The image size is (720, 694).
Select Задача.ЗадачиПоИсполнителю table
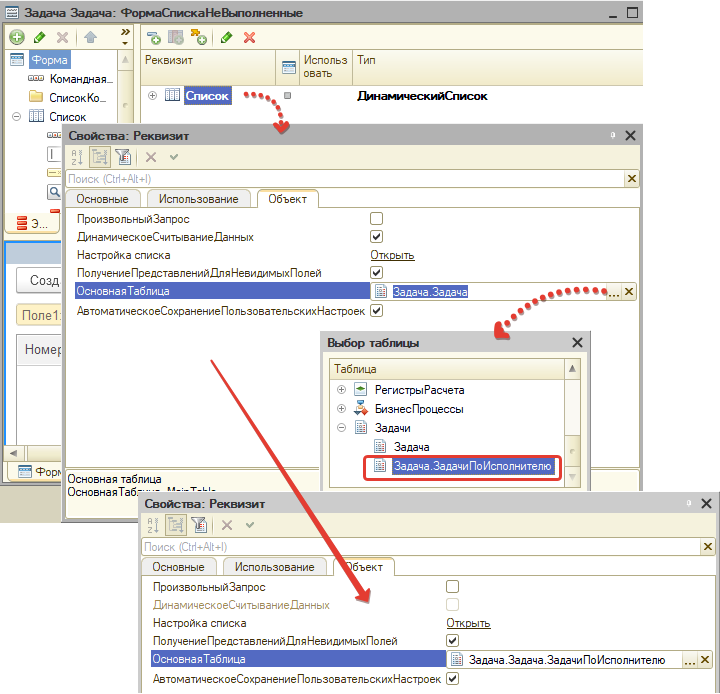tap(472, 466)
